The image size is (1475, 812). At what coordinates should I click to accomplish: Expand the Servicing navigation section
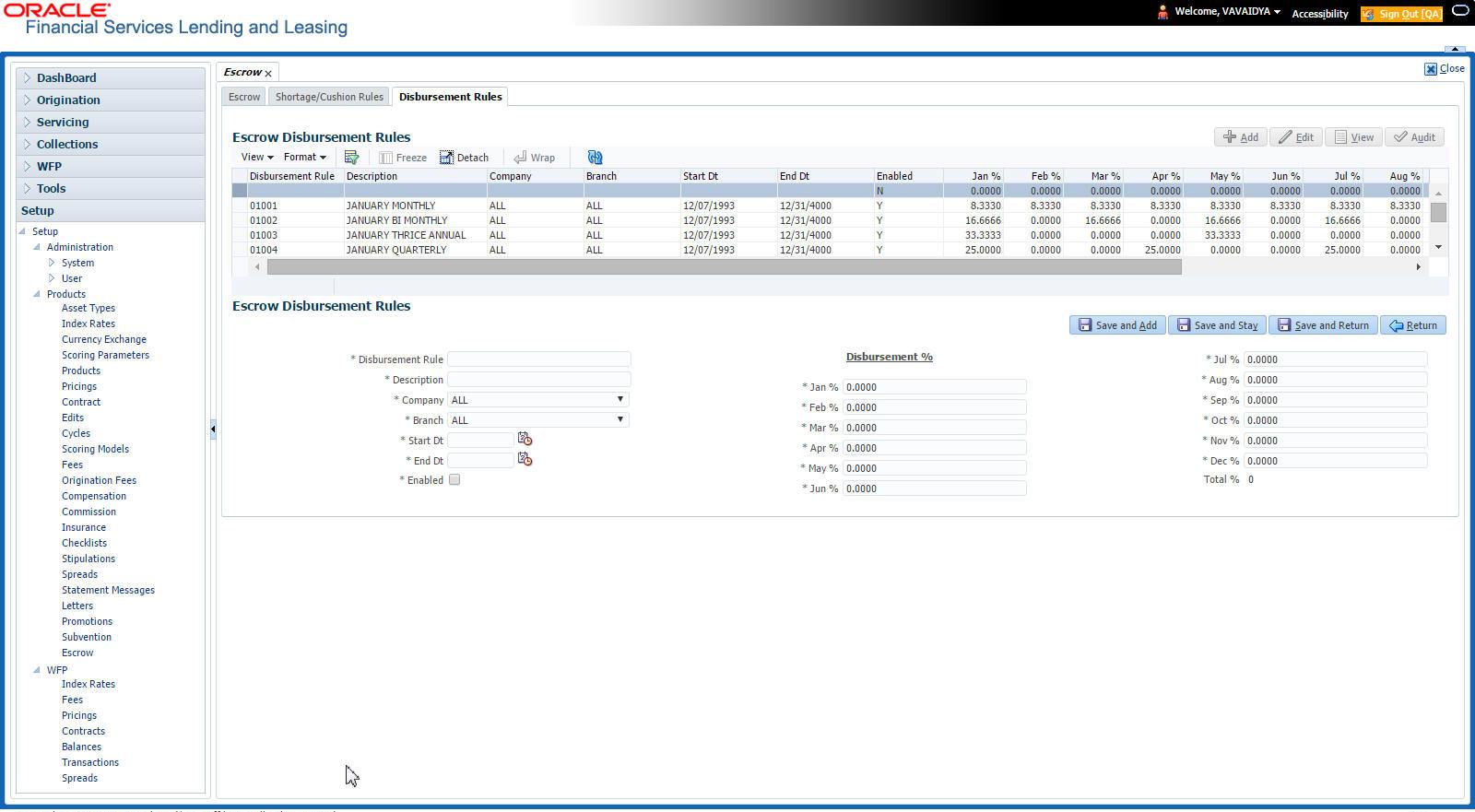click(x=111, y=123)
